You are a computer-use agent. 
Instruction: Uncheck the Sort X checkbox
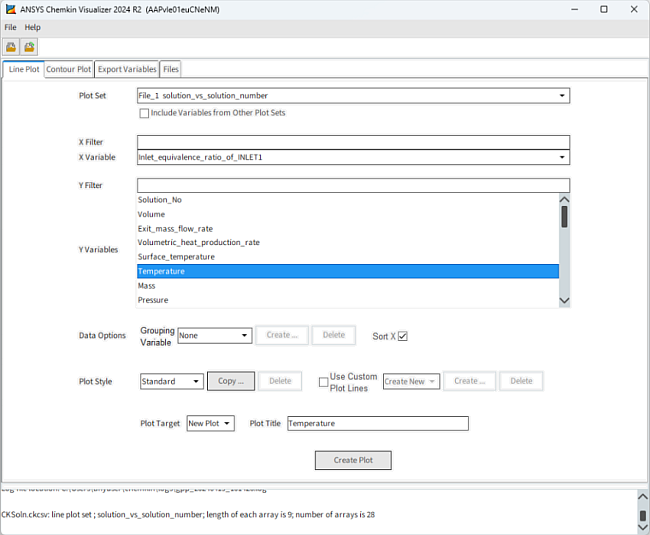403,336
